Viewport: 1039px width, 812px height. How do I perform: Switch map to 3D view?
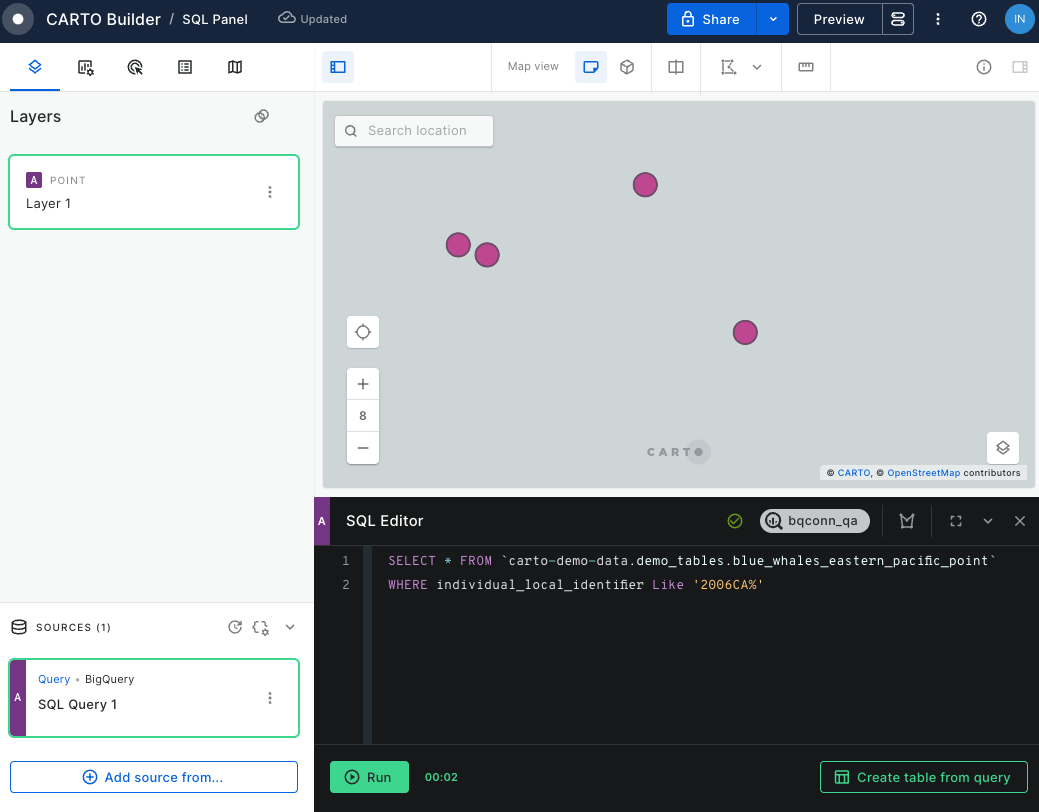[627, 67]
